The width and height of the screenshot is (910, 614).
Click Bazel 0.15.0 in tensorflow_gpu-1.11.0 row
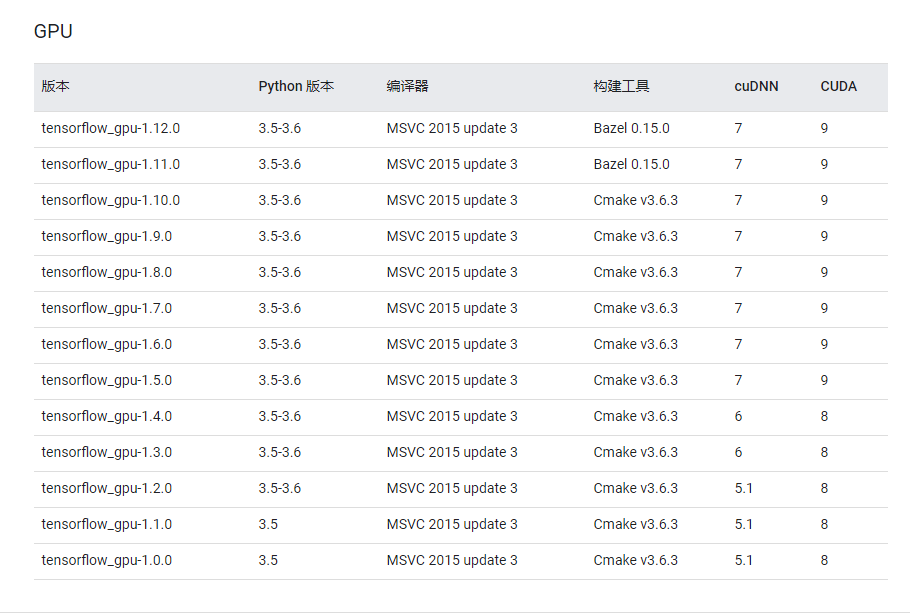[631, 164]
